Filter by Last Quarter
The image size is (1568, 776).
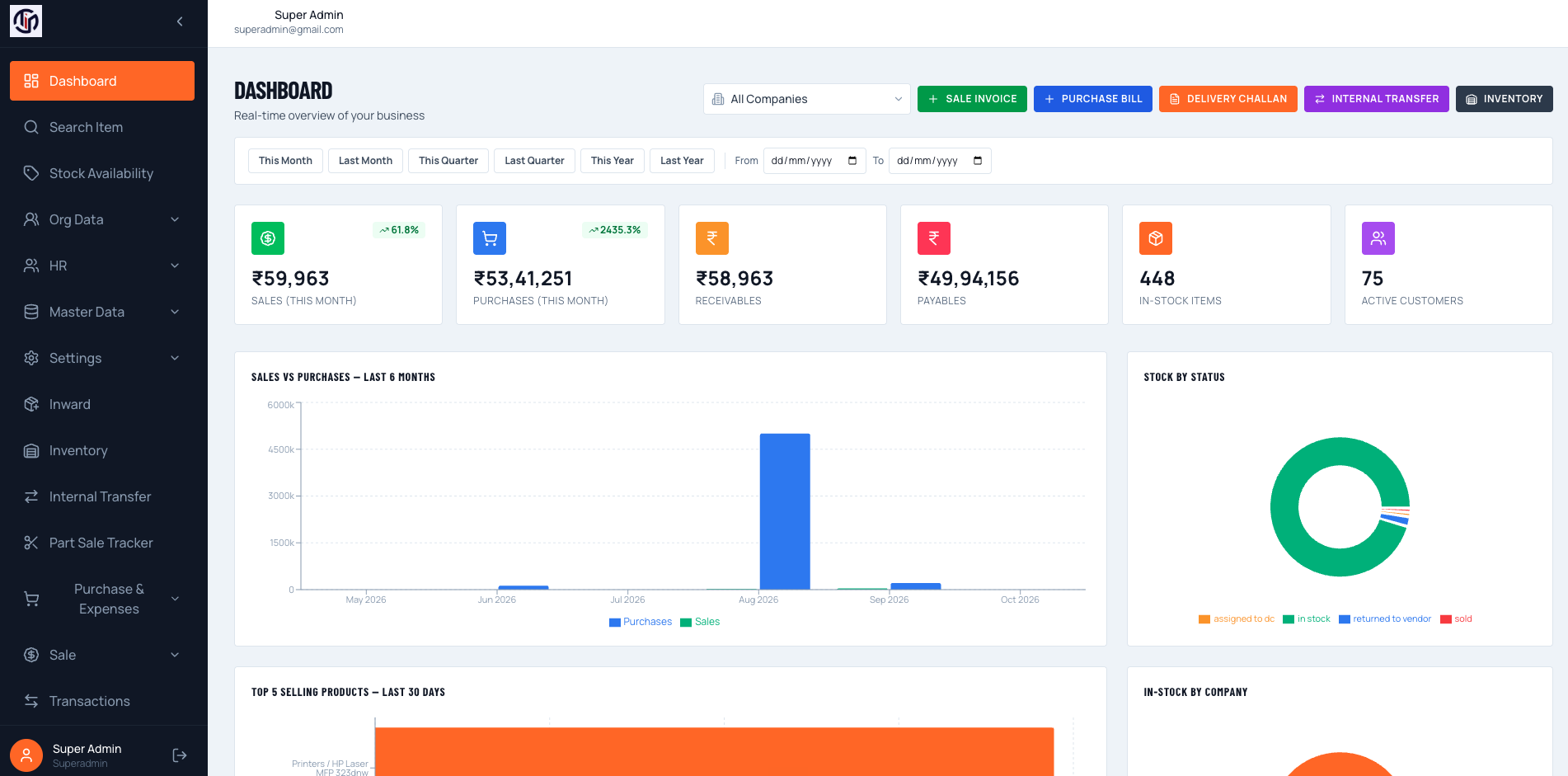coord(534,161)
